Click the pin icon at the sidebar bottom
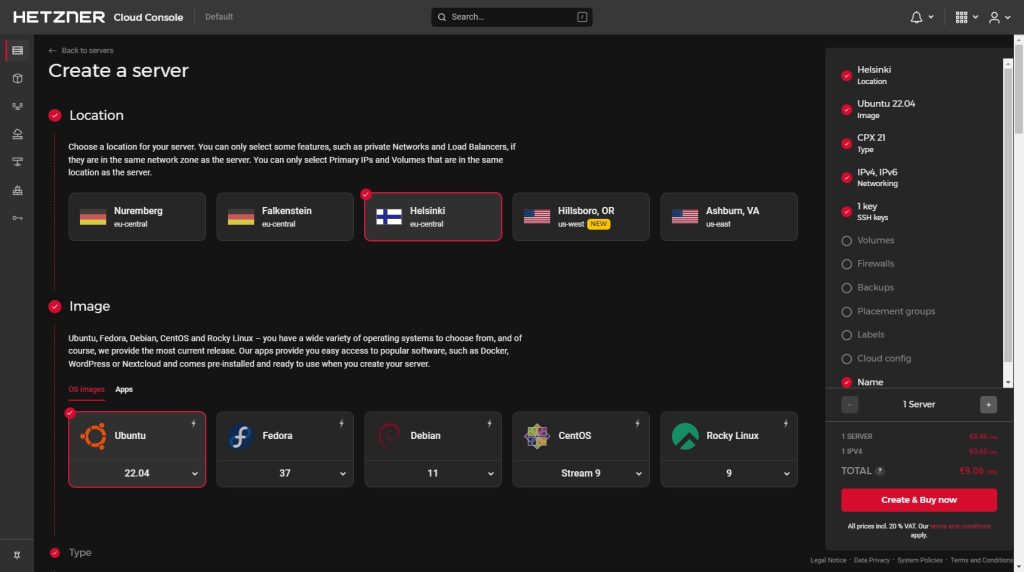The image size is (1024, 572). coord(17,554)
